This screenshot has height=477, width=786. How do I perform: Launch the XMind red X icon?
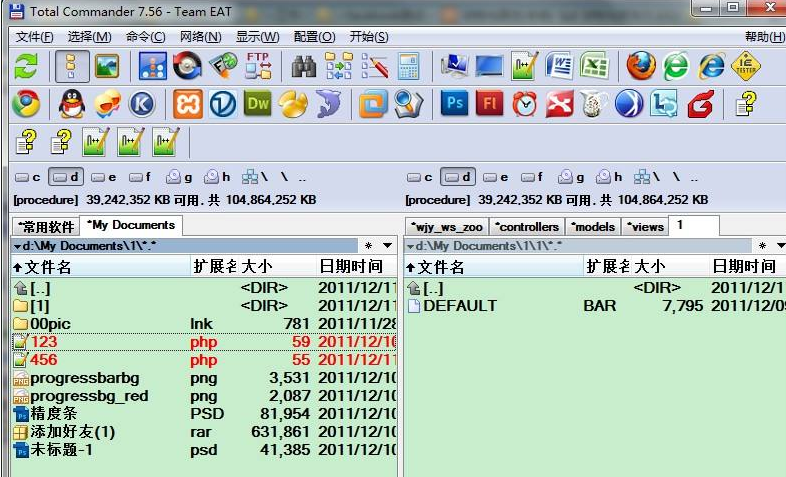[559, 104]
